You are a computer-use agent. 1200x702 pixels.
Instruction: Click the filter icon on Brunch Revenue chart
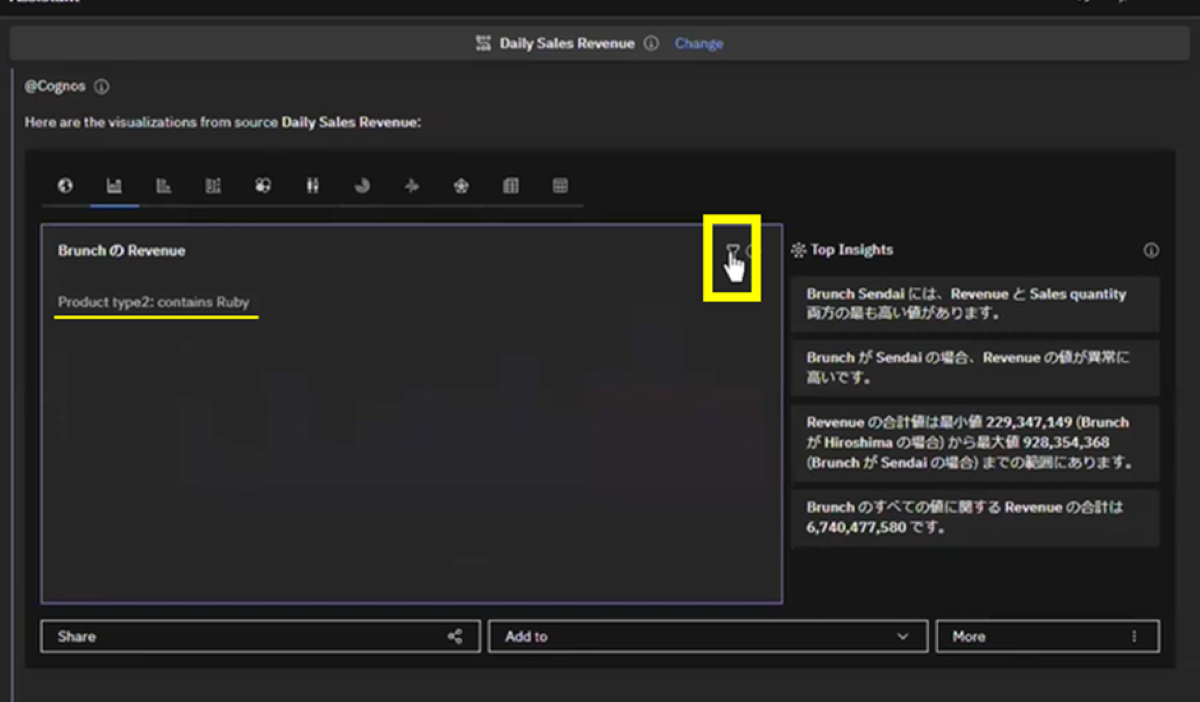click(733, 251)
